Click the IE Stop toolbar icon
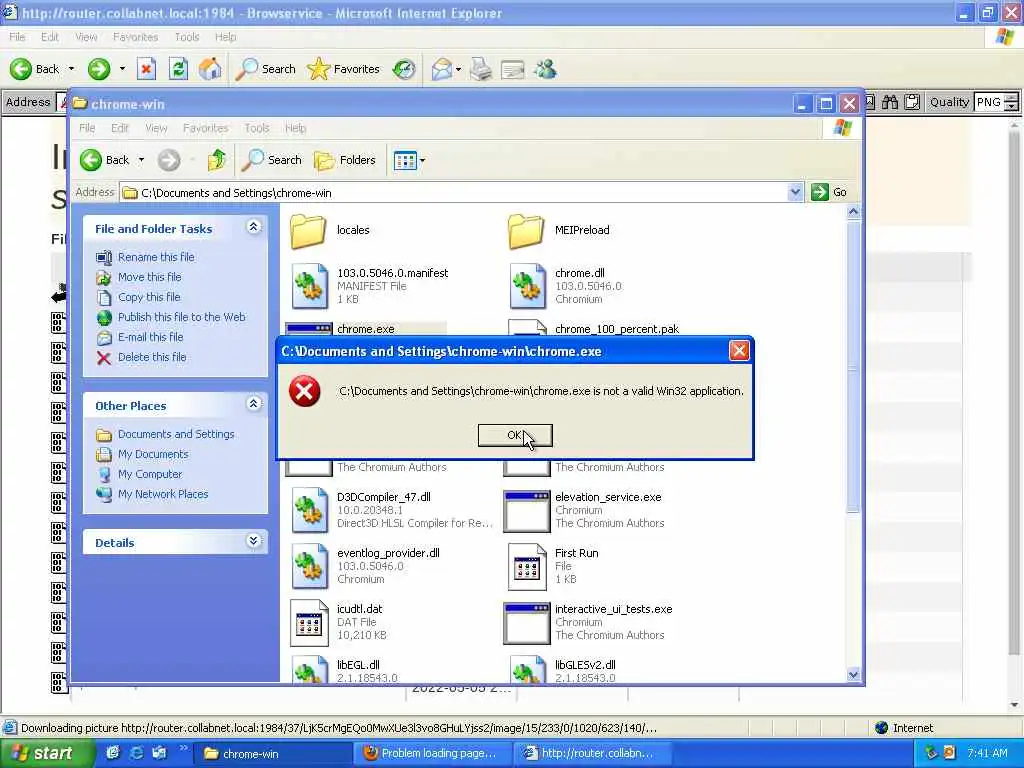Viewport: 1024px width, 768px height. (x=146, y=69)
